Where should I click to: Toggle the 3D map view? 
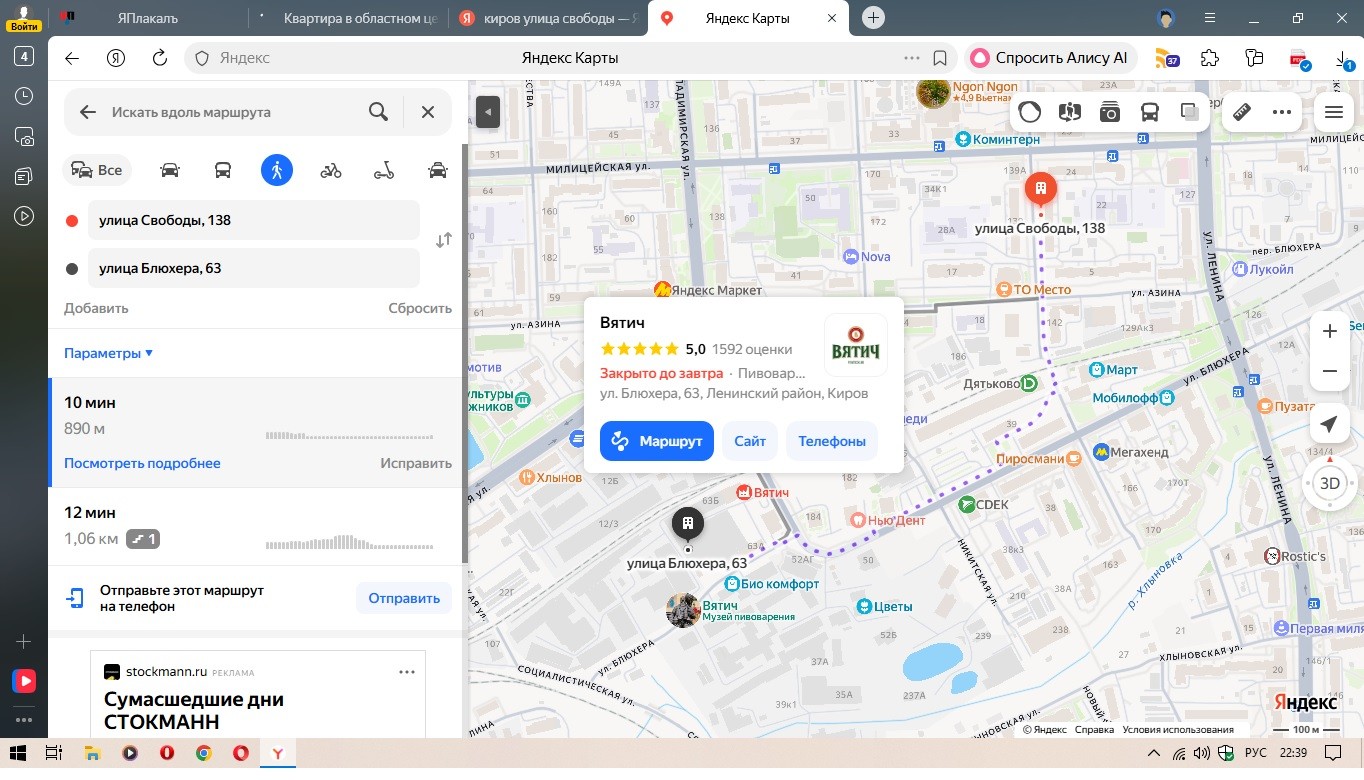[1329, 484]
